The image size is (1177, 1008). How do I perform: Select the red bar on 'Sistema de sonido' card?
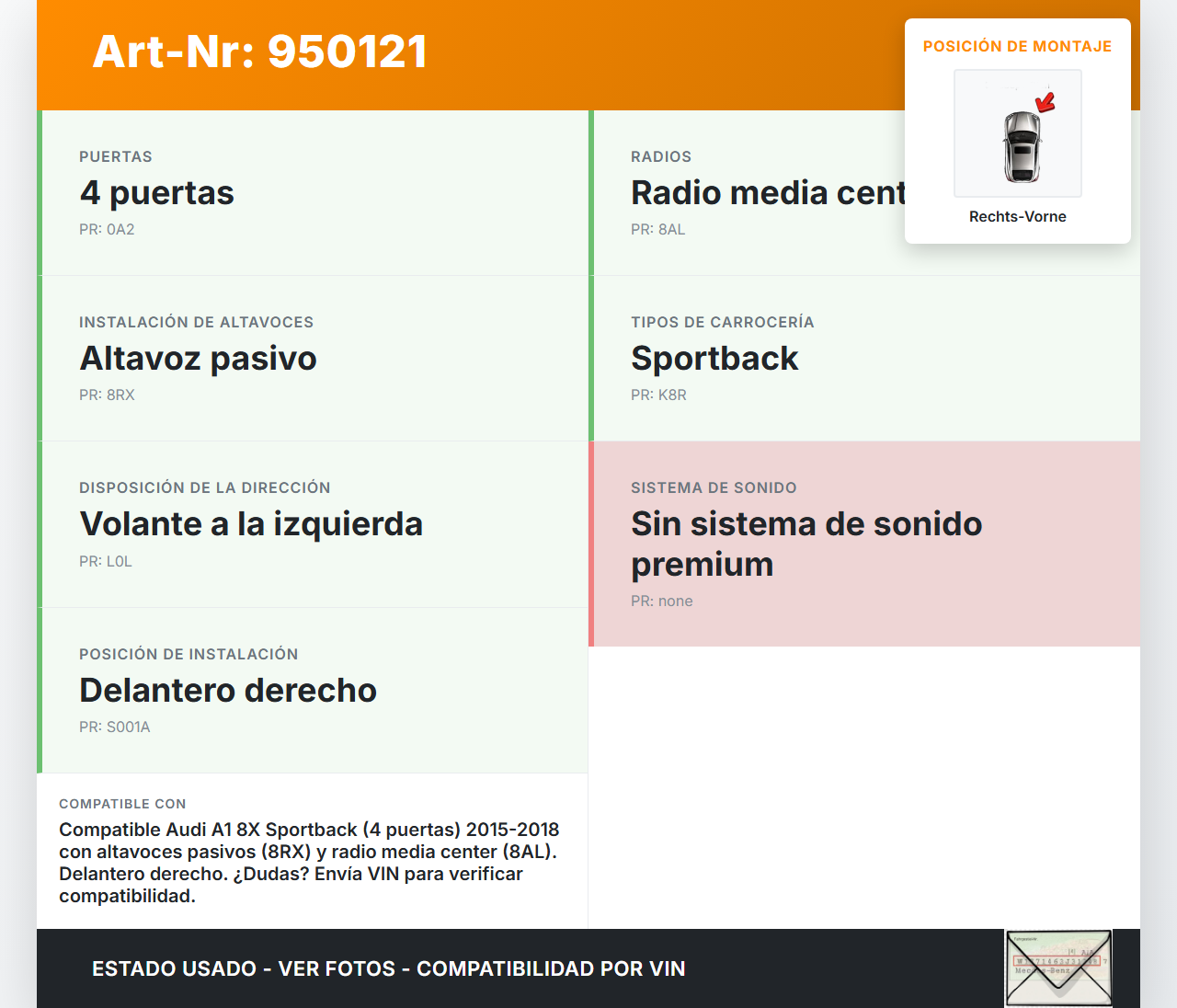(590, 543)
